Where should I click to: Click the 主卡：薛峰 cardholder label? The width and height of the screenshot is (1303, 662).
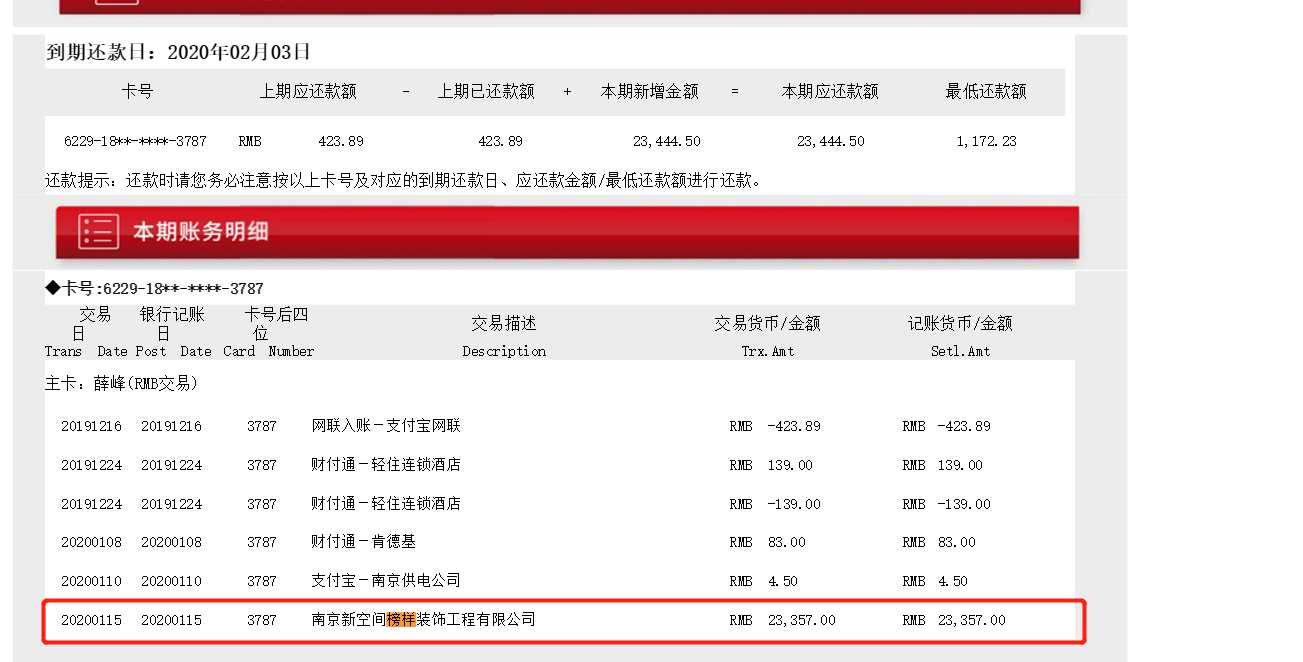[122, 383]
